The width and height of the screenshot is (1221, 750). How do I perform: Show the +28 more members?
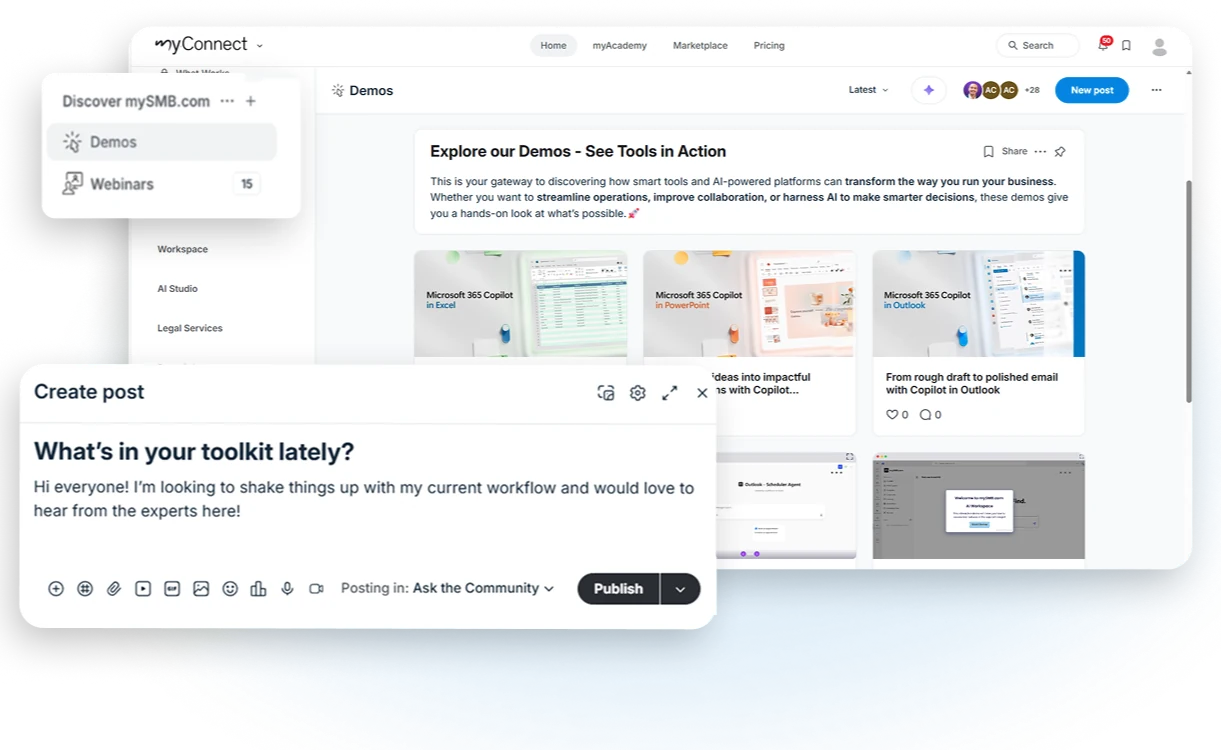(x=1032, y=90)
